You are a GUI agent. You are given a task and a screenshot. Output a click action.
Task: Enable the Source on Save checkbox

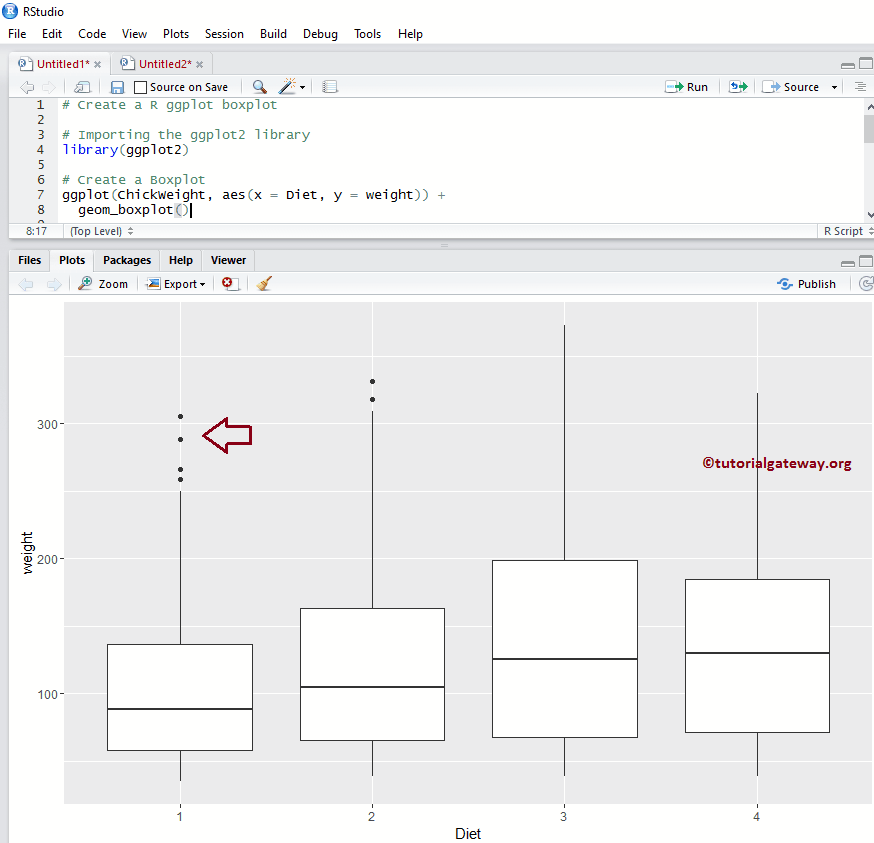tap(140, 86)
